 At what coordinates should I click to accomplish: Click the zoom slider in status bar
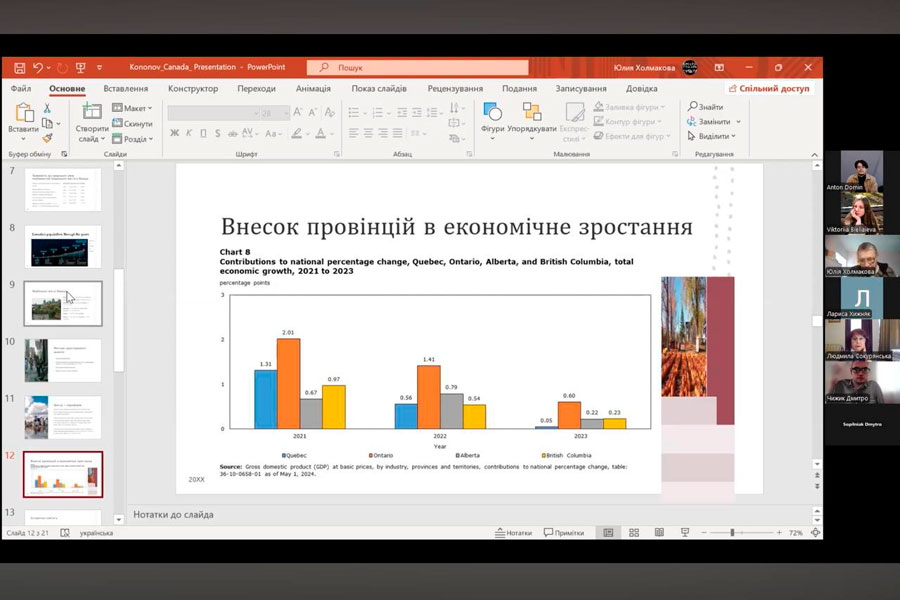coord(733,533)
